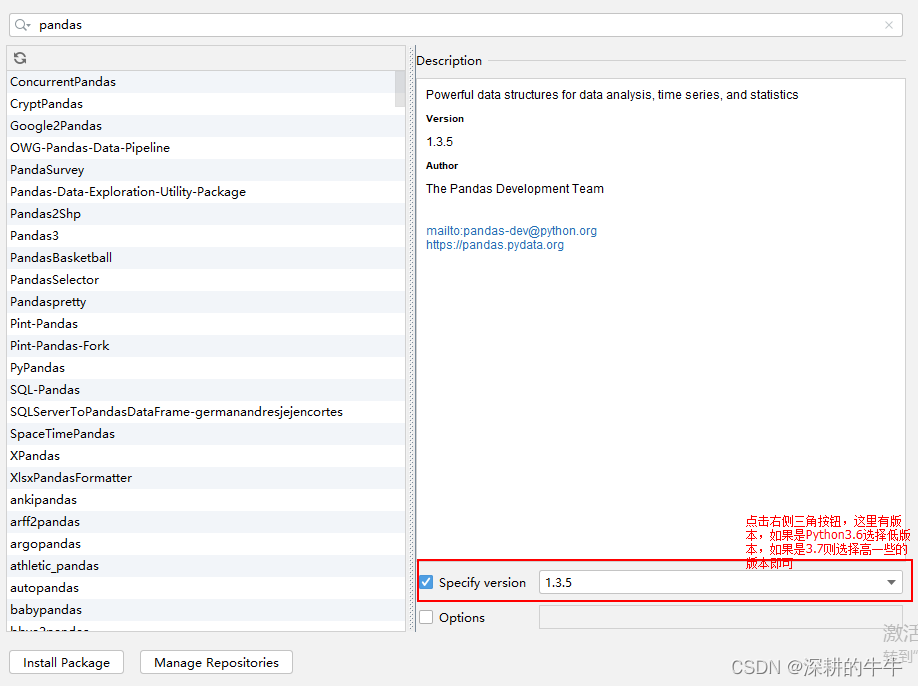Click The Pandas Development Team author text
Viewport: 918px width, 686px height.
click(x=515, y=188)
